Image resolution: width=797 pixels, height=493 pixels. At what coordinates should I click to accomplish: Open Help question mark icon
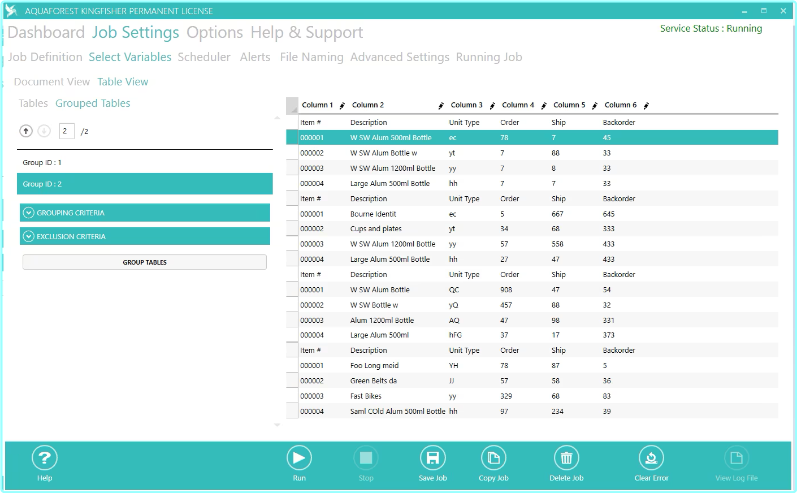click(x=44, y=459)
